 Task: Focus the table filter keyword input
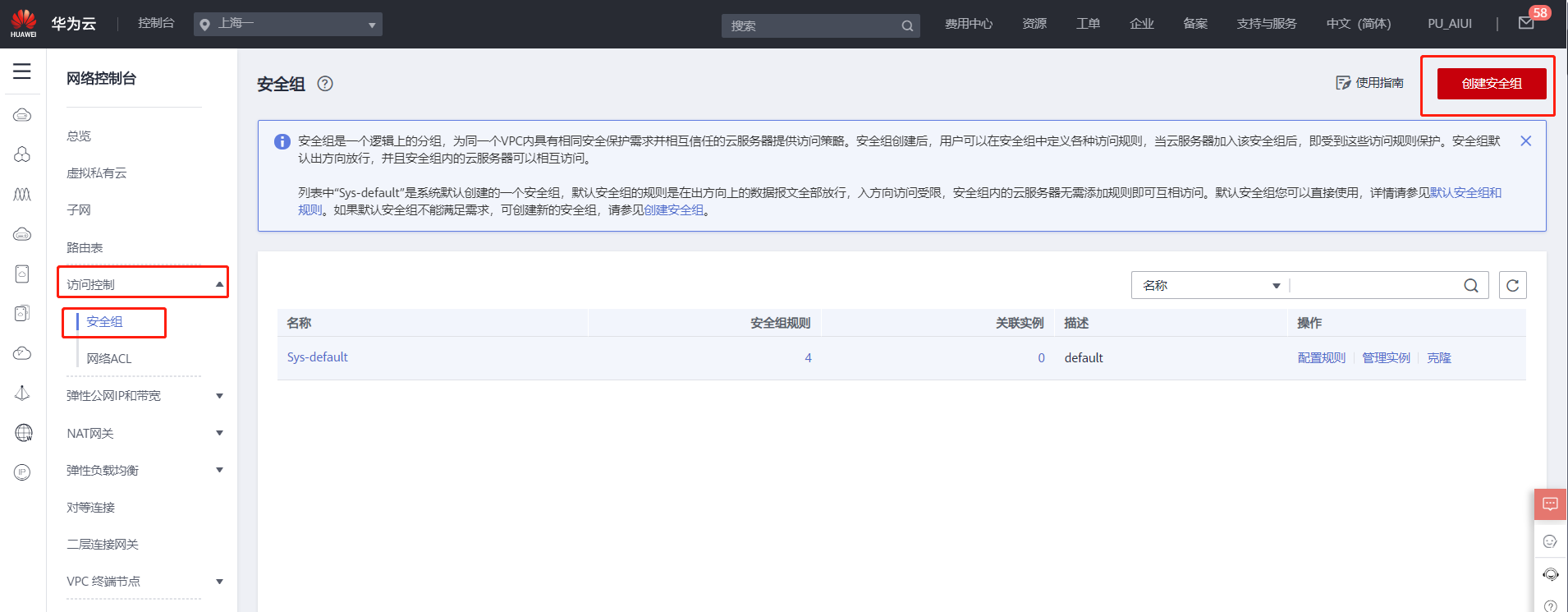click(x=1375, y=285)
